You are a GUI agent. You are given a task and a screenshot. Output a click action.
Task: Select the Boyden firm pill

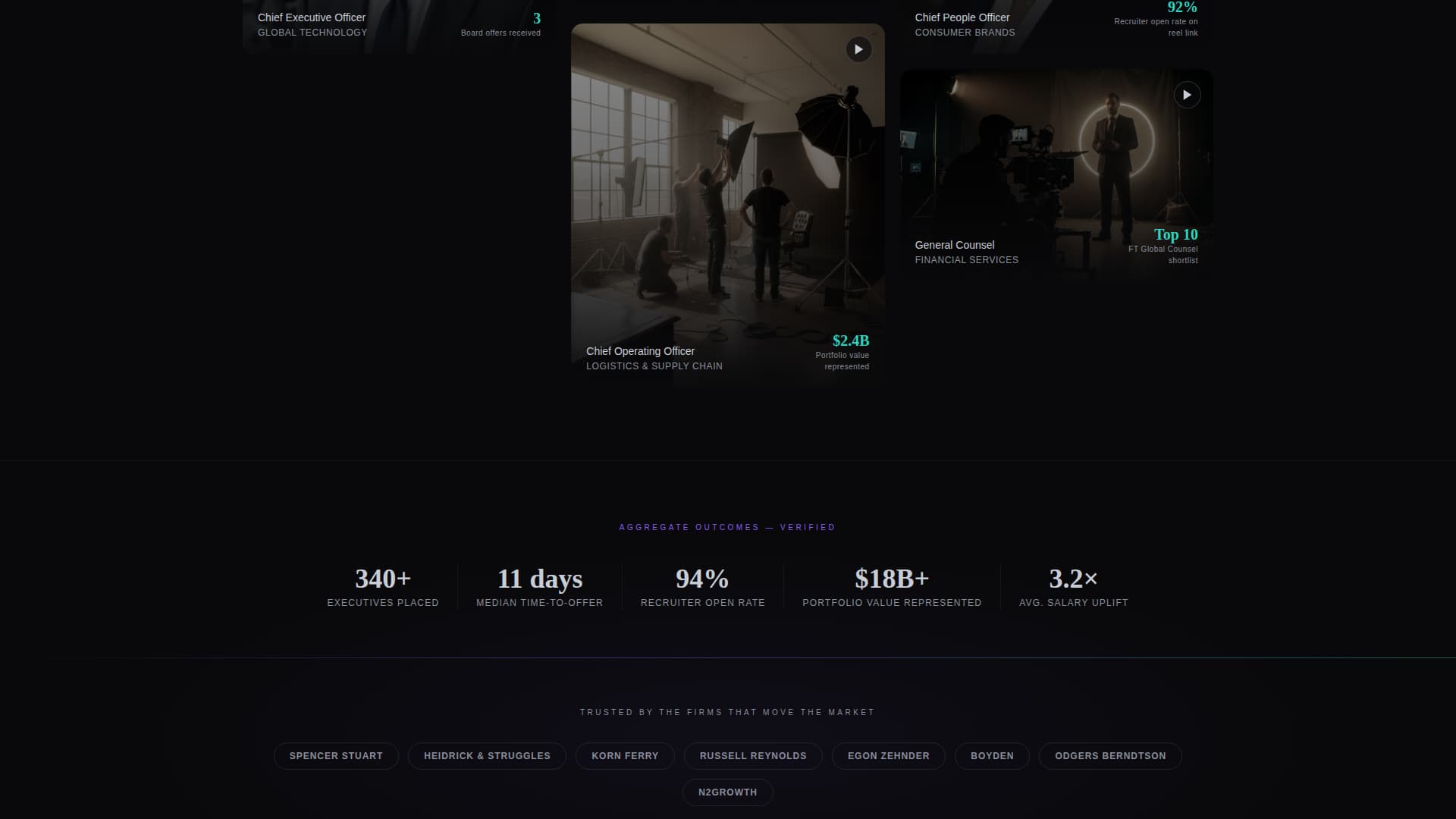click(x=992, y=756)
